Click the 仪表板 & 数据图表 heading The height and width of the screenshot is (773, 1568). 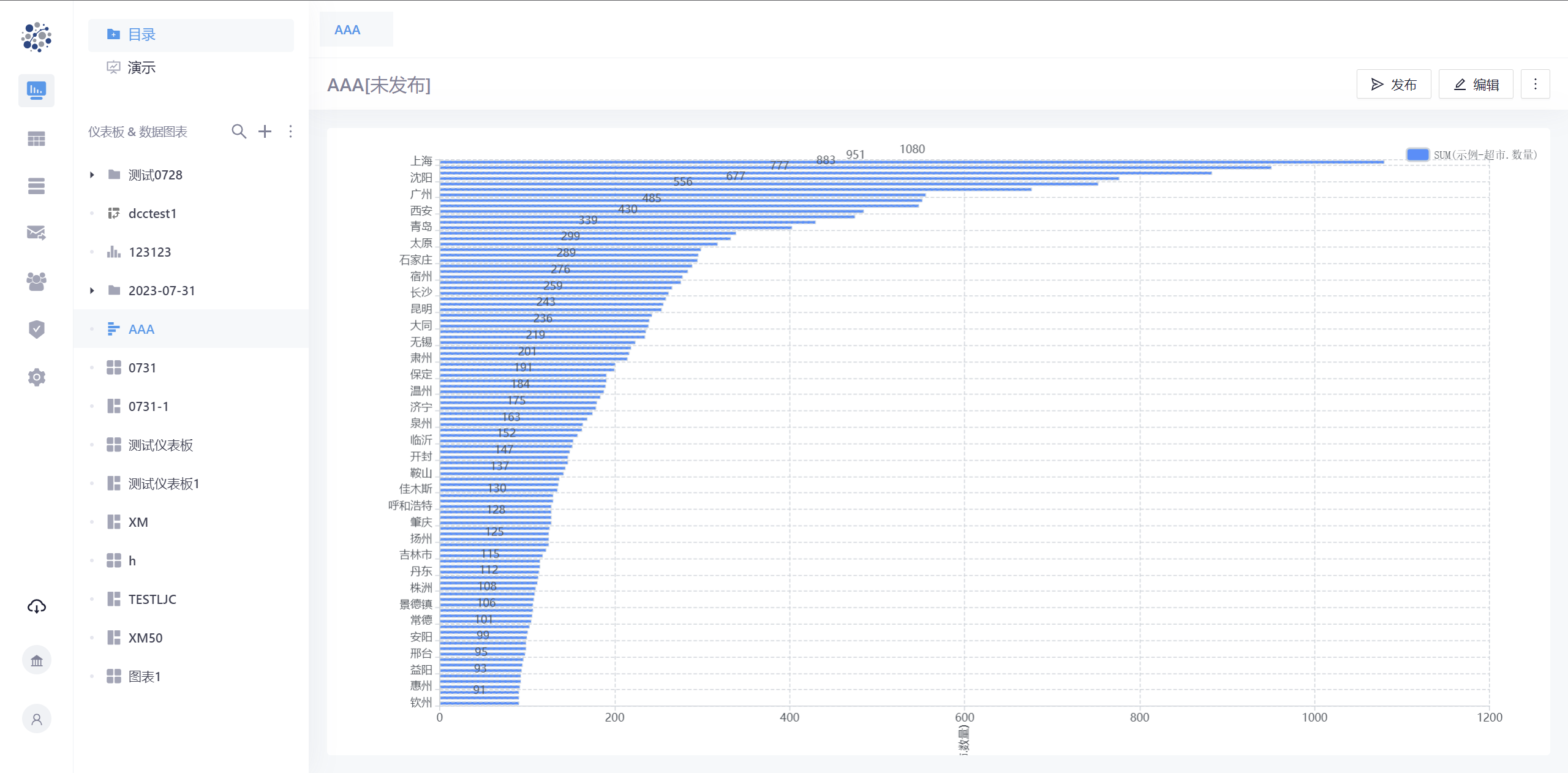138,132
